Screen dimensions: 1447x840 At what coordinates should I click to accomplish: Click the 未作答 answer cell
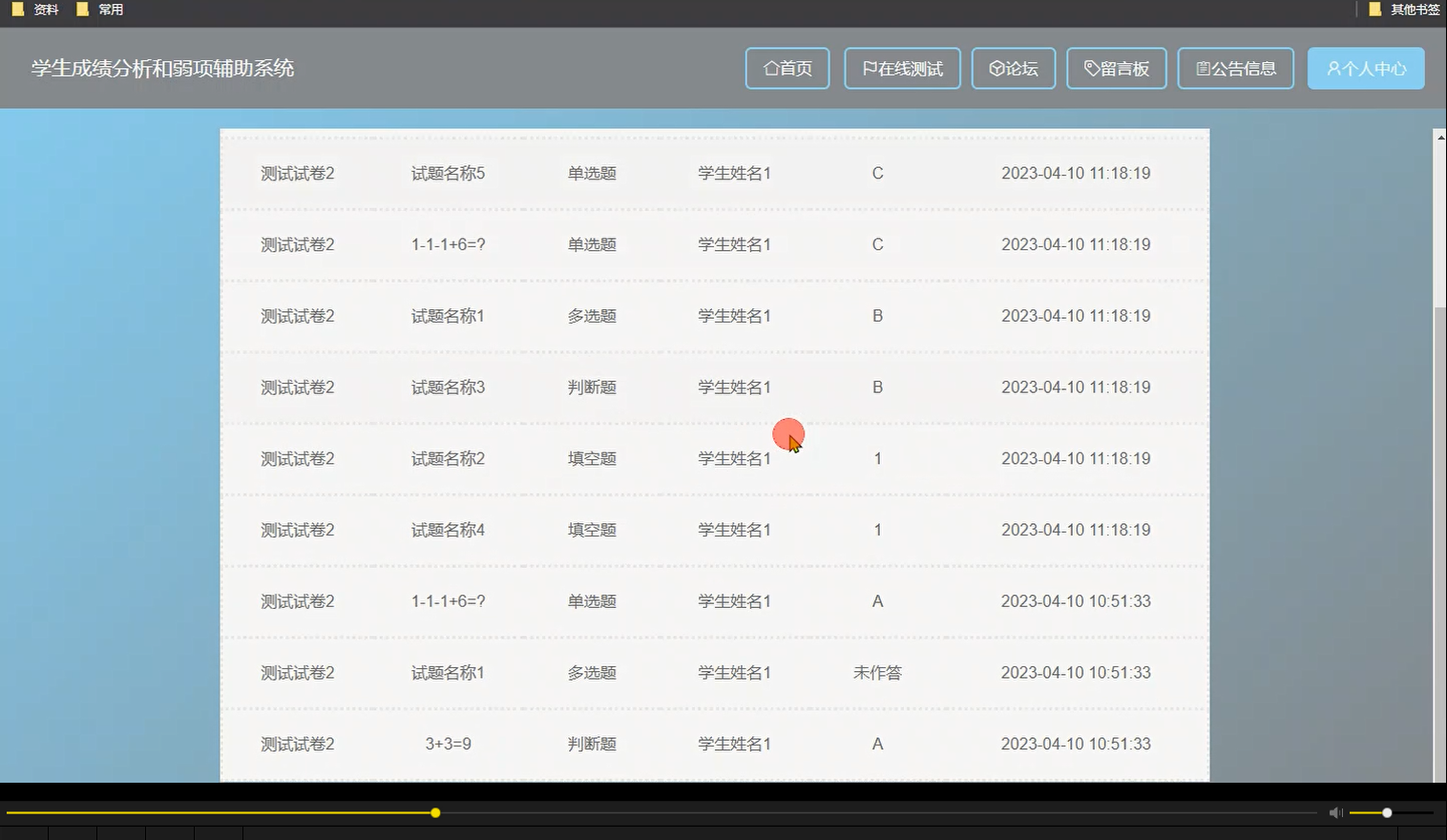click(877, 673)
